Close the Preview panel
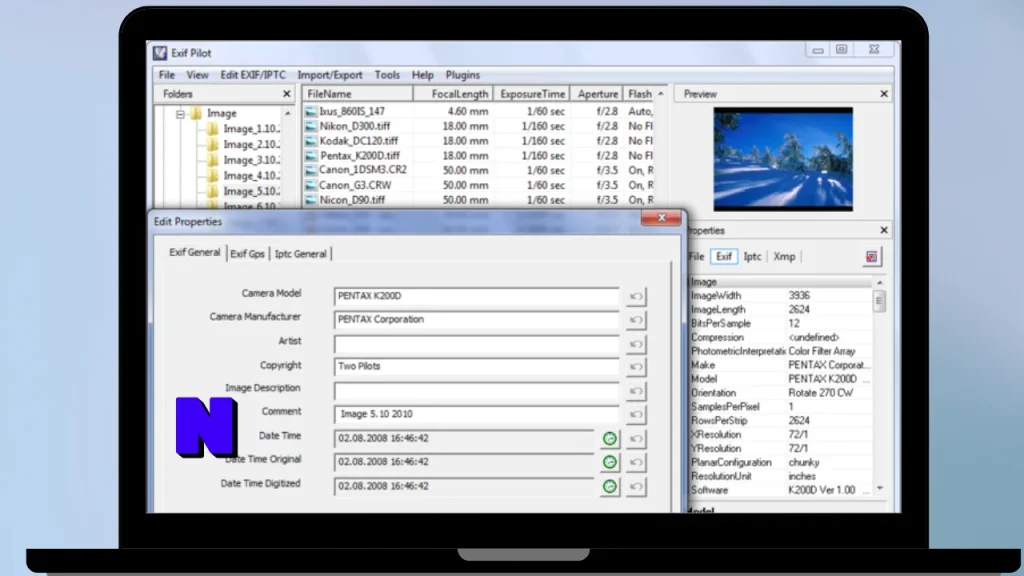This screenshot has height=576, width=1024. 884,94
